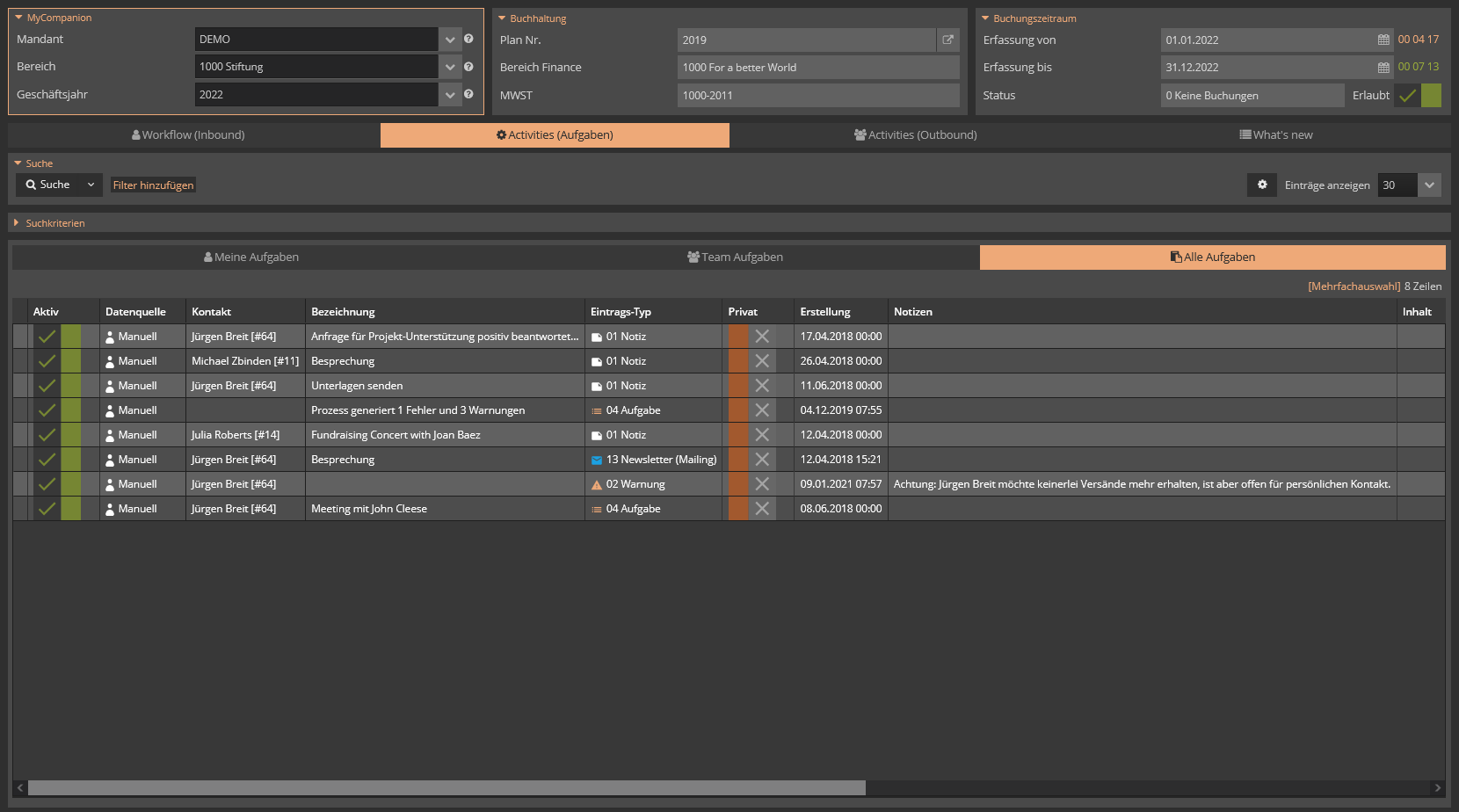Toggle Aktiv checkmark for Michael Zbinden row

[47, 361]
